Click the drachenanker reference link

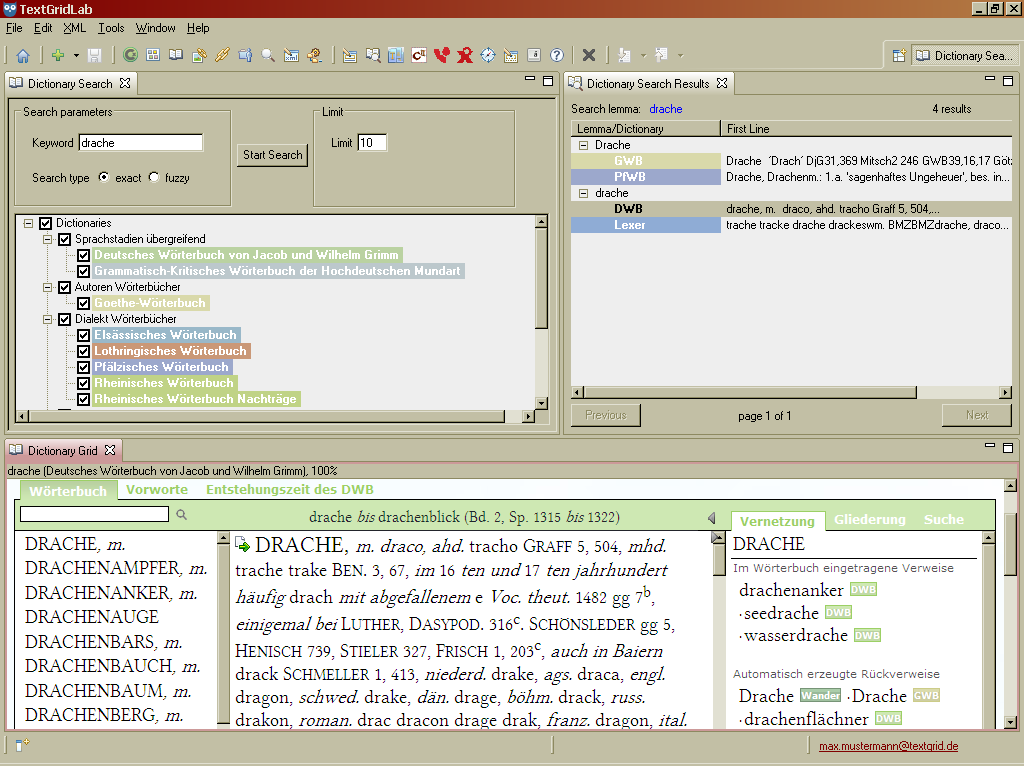pyautogui.click(x=792, y=589)
